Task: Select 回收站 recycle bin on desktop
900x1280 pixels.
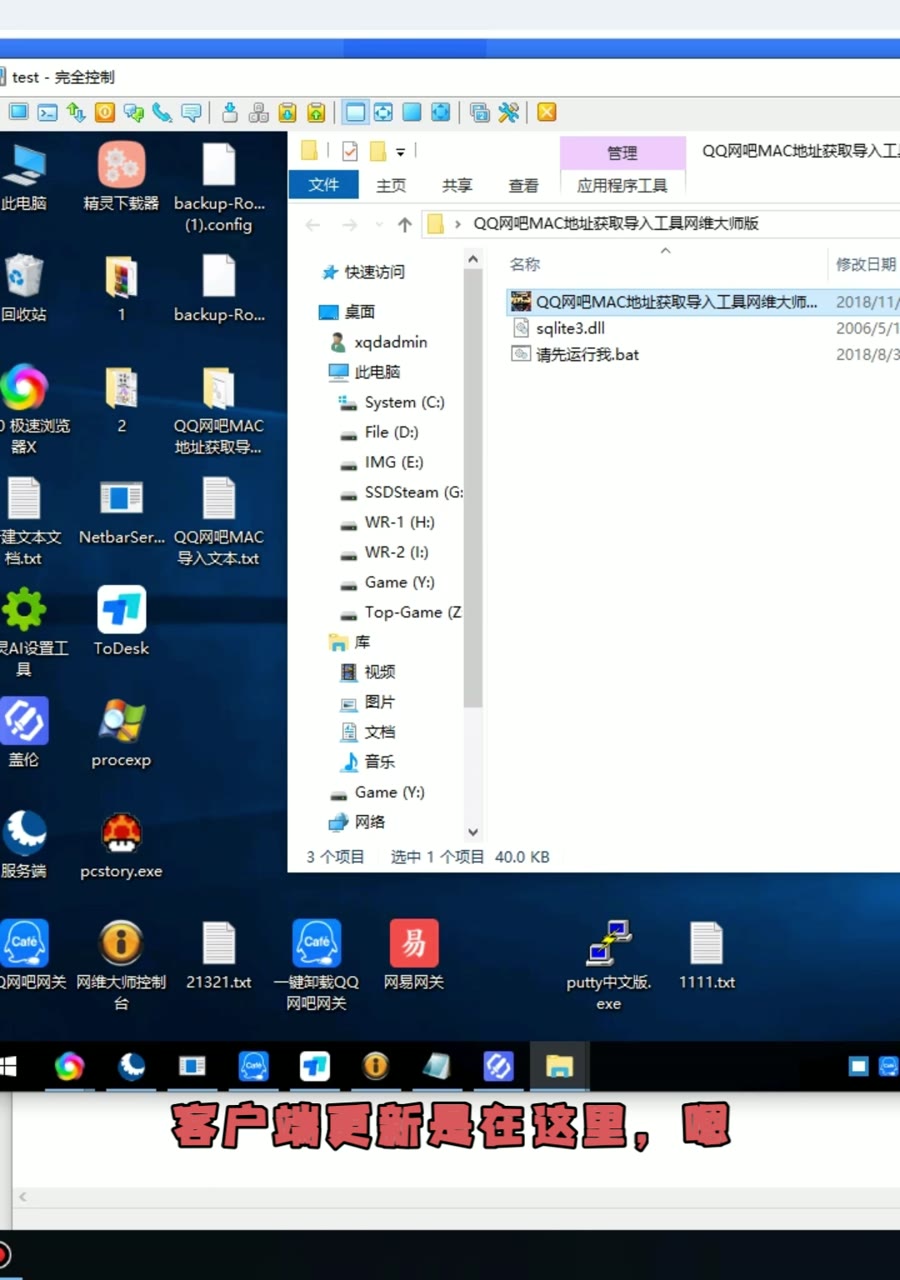Action: click(x=24, y=288)
